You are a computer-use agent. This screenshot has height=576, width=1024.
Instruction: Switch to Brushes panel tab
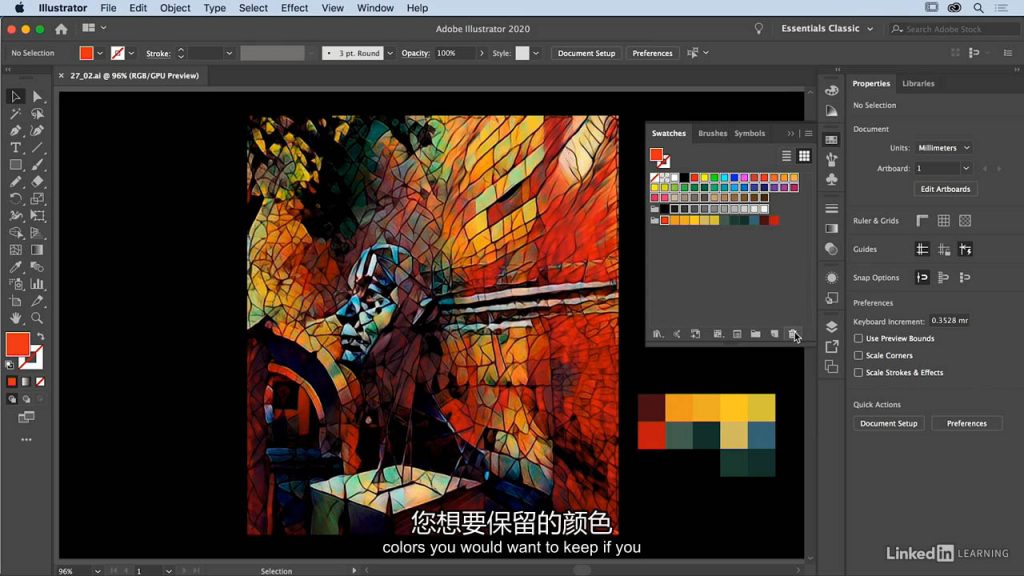pyautogui.click(x=712, y=133)
